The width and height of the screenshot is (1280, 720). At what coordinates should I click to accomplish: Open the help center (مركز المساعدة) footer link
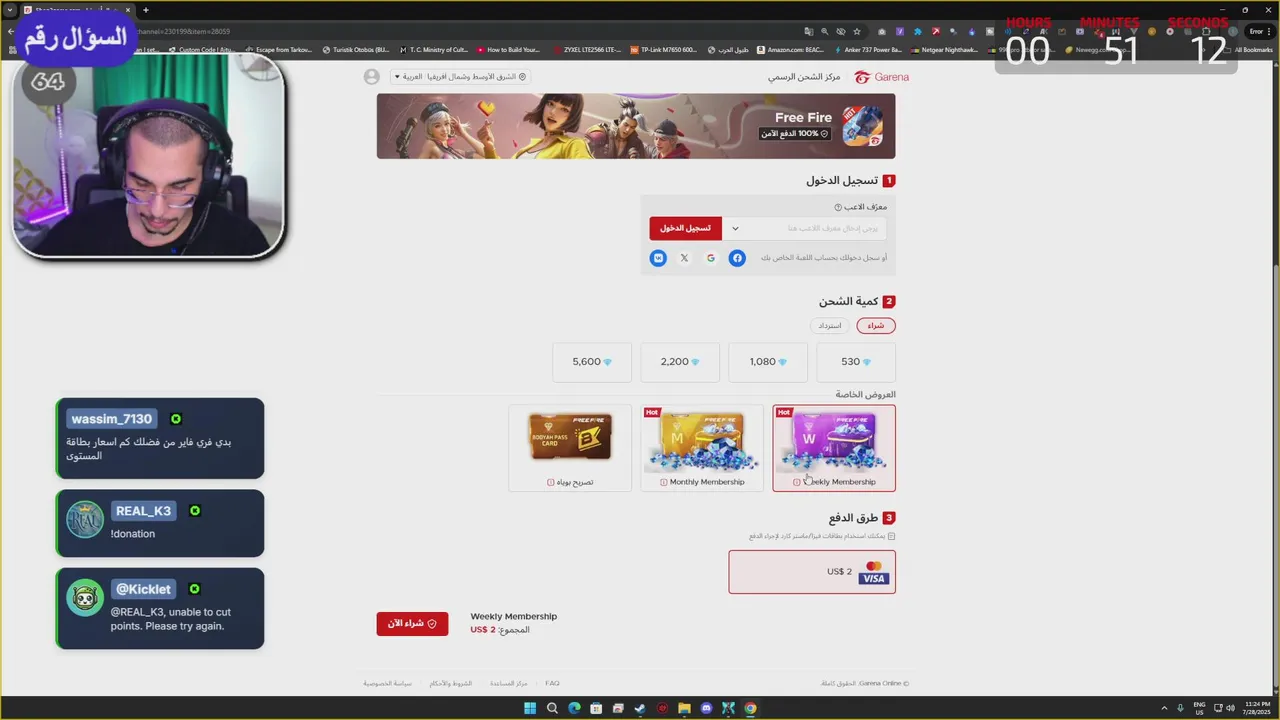click(x=508, y=684)
